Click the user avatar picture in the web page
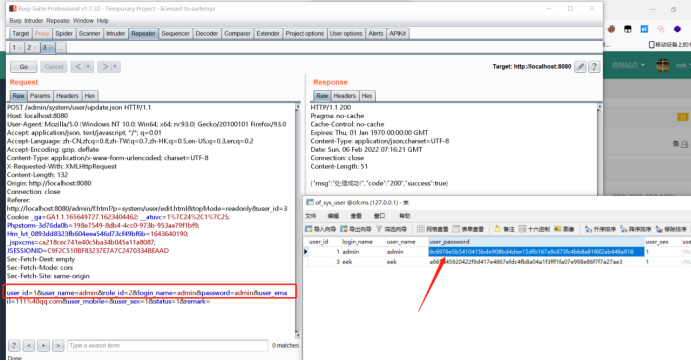 pos(663,65)
